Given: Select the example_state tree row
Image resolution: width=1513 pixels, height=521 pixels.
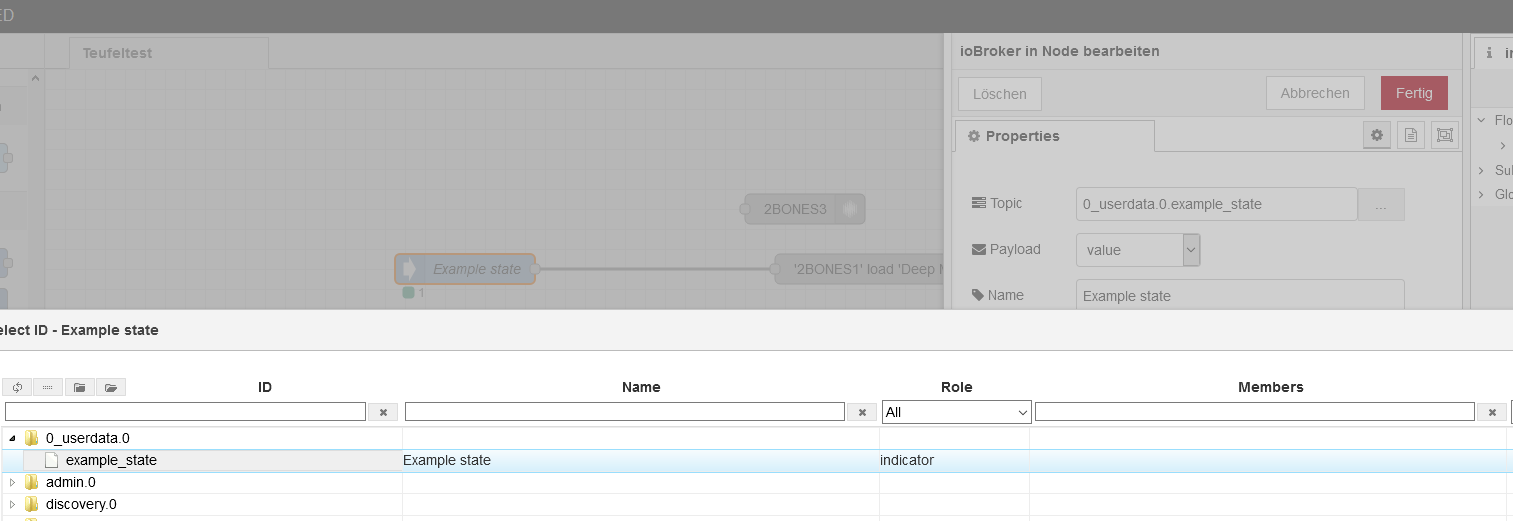Looking at the screenshot, I should [x=756, y=460].
